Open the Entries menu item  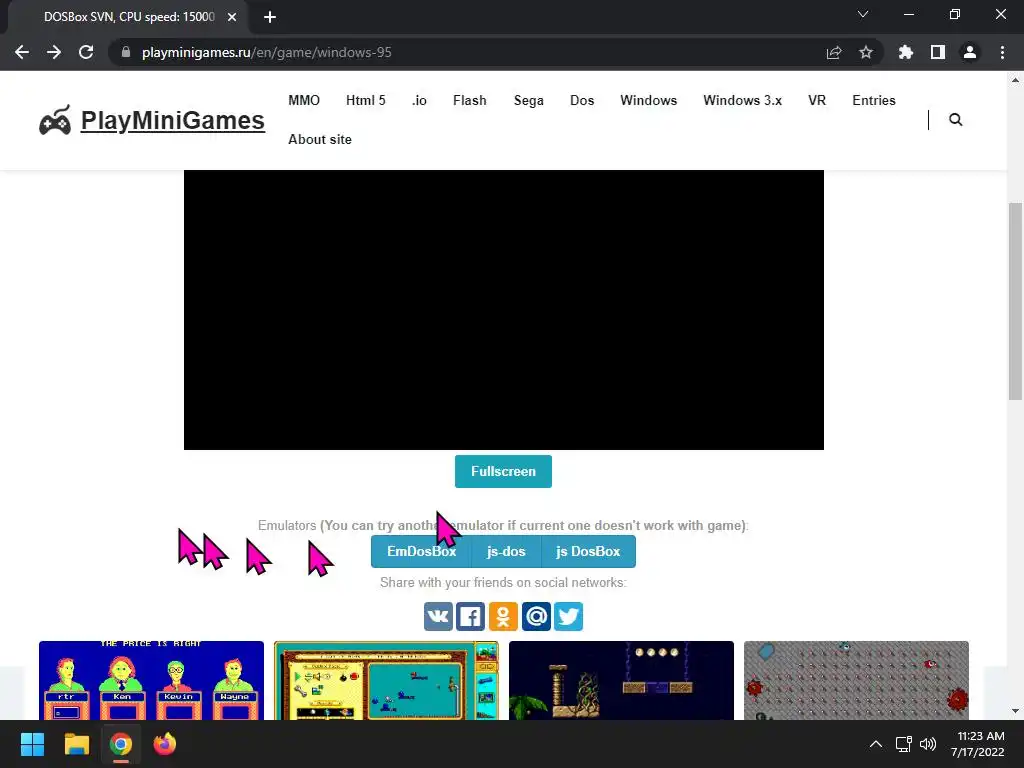(x=874, y=101)
